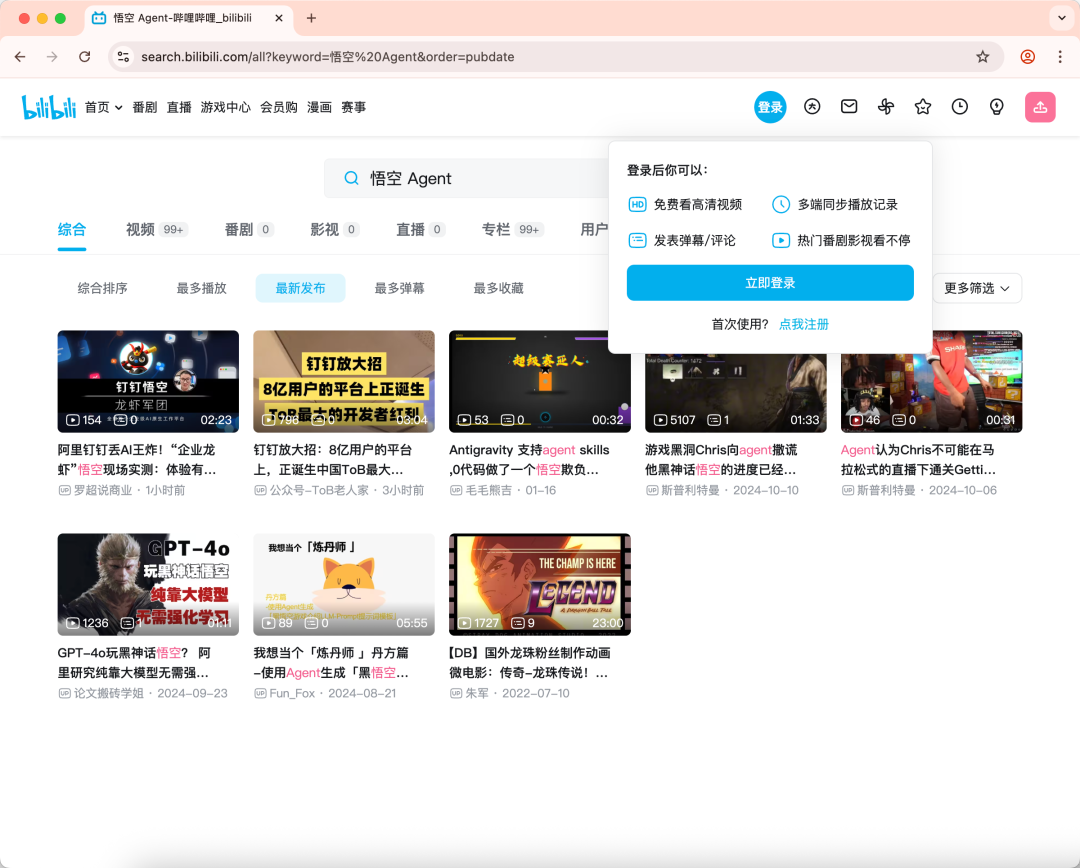Open the bilibili message inbox envelope icon

(x=849, y=106)
